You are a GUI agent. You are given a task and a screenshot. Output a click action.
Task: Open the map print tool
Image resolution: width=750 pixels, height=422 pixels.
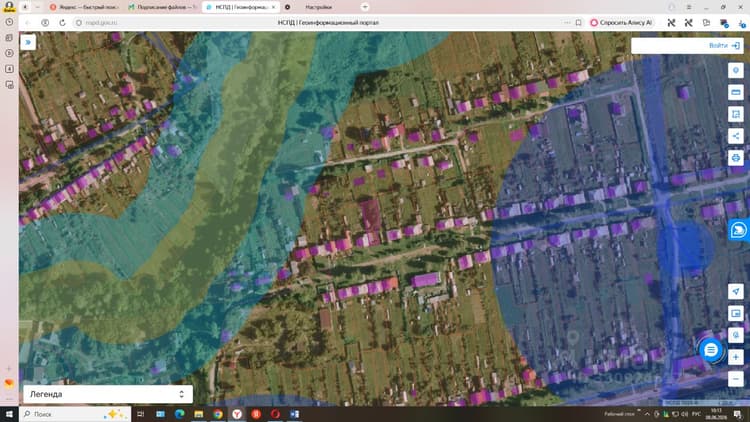coord(736,157)
